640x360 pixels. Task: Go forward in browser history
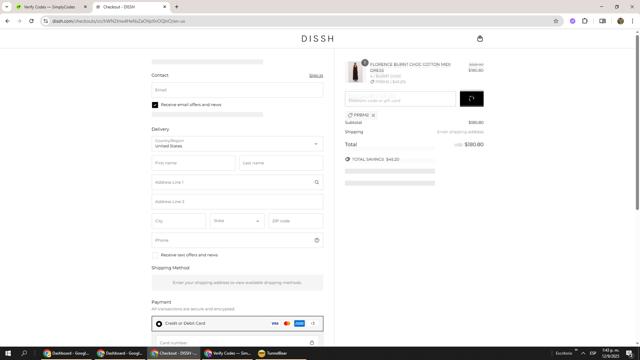[20, 21]
